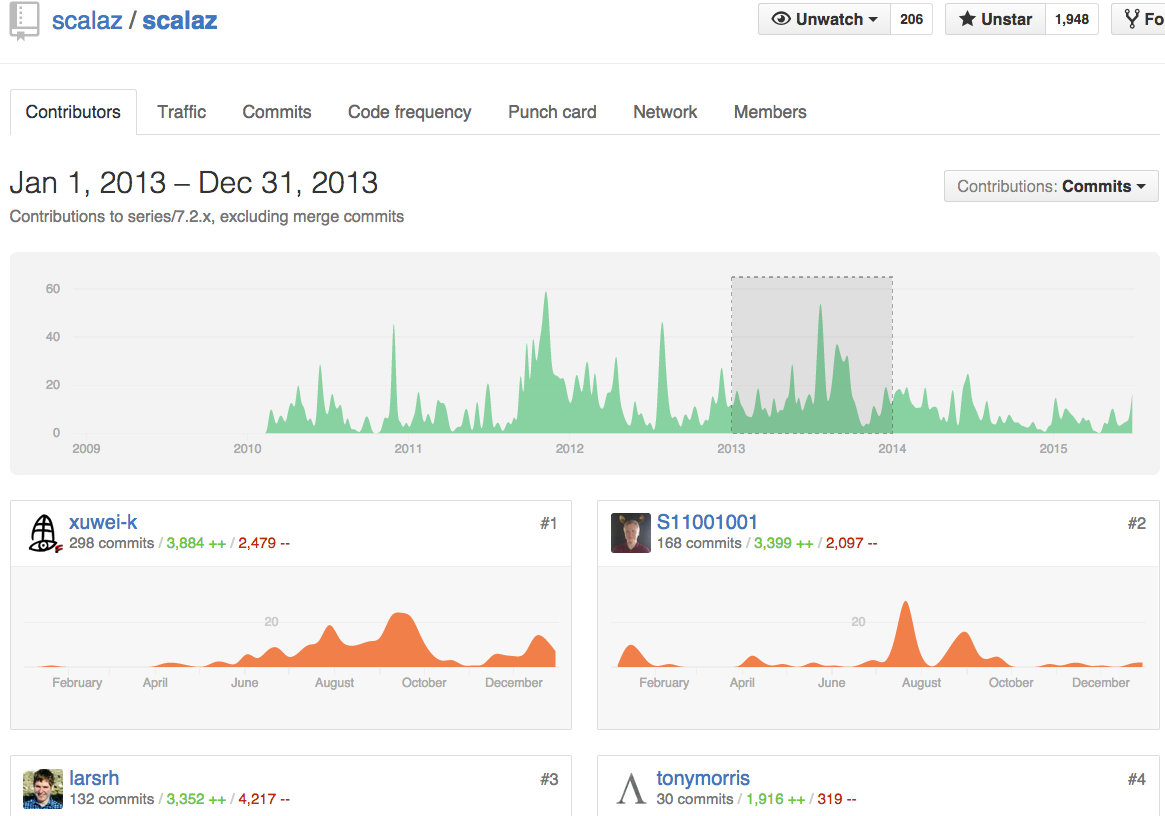The height and width of the screenshot is (816, 1165).
Task: Open the Contributions: Commits dropdown
Action: [x=1051, y=186]
